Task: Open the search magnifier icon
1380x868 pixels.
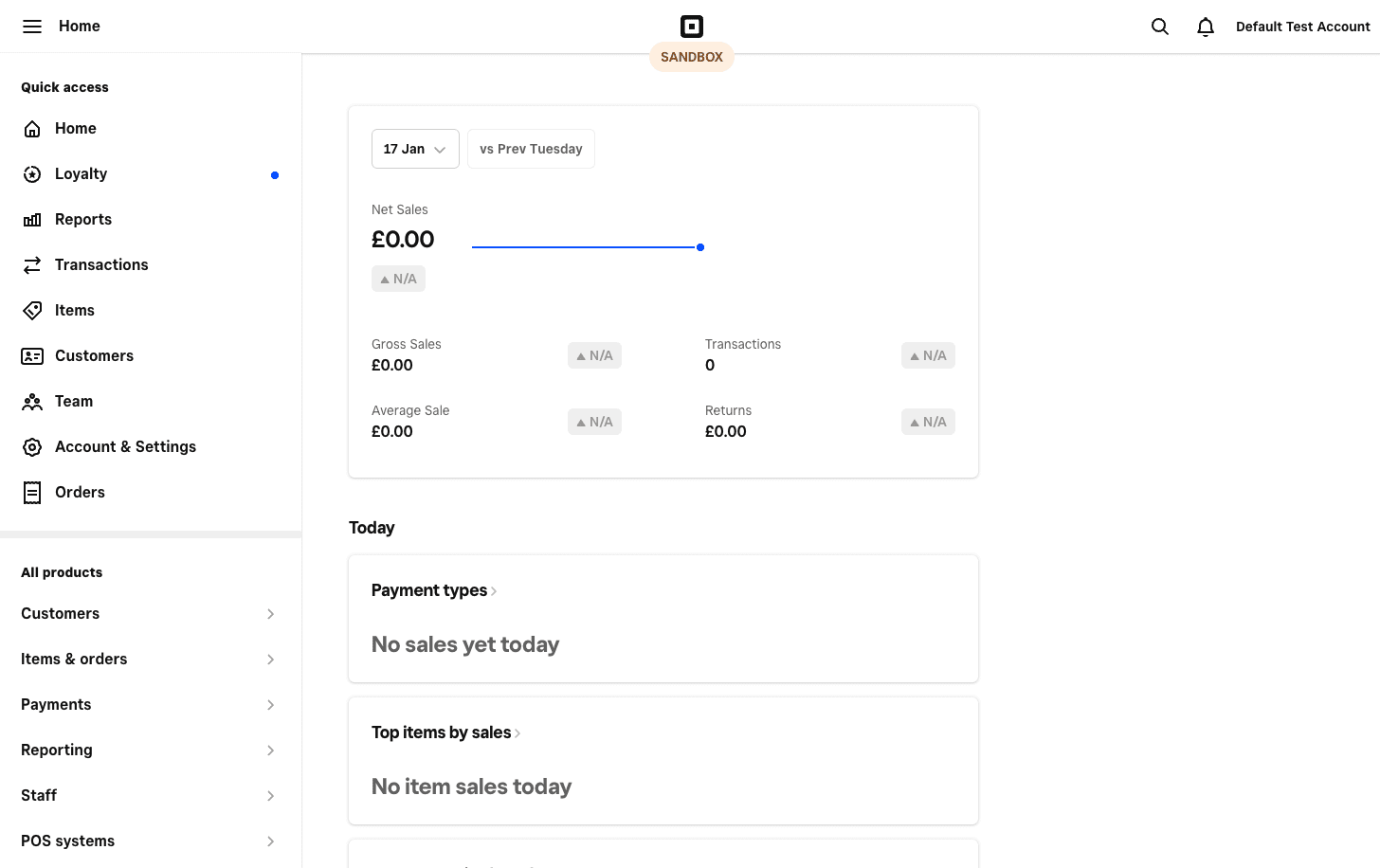Action: (x=1159, y=27)
